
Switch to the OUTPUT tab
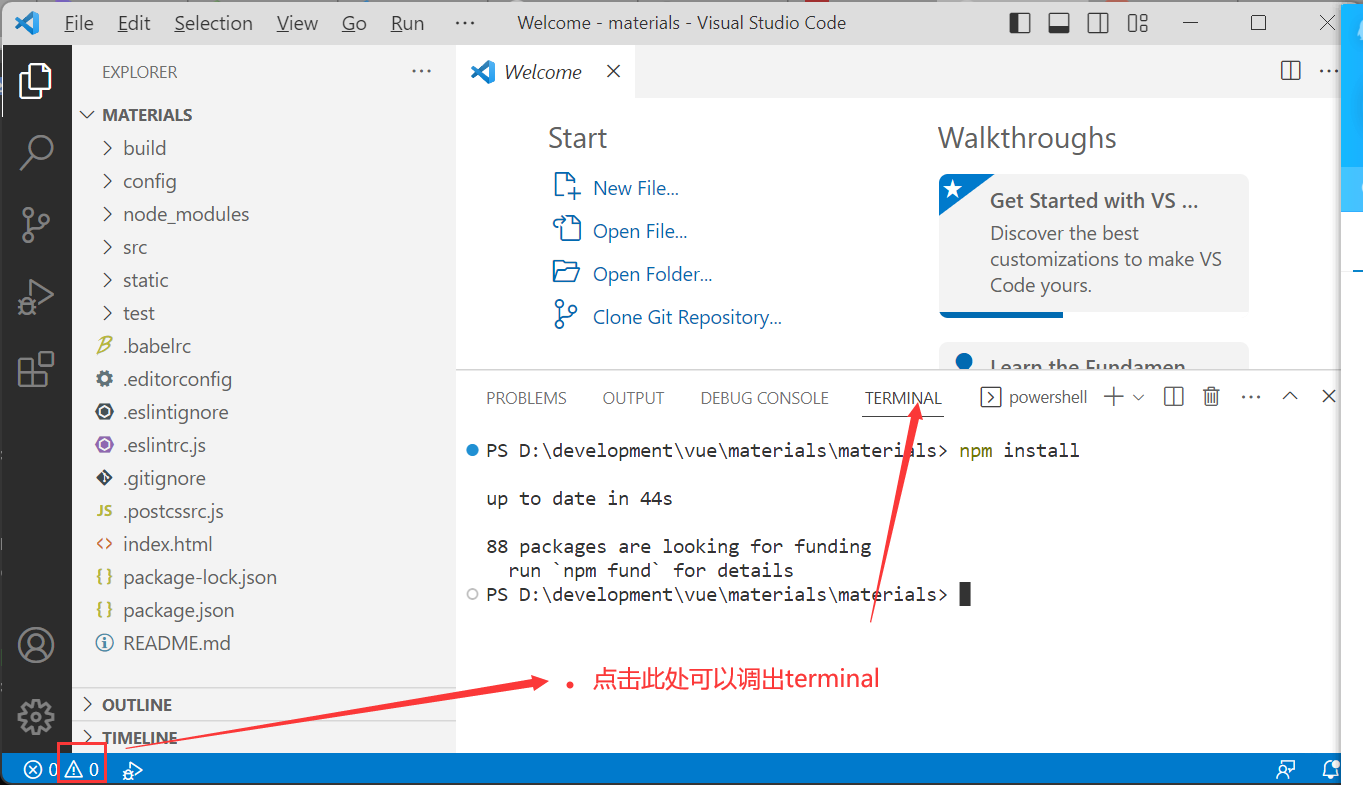[633, 398]
